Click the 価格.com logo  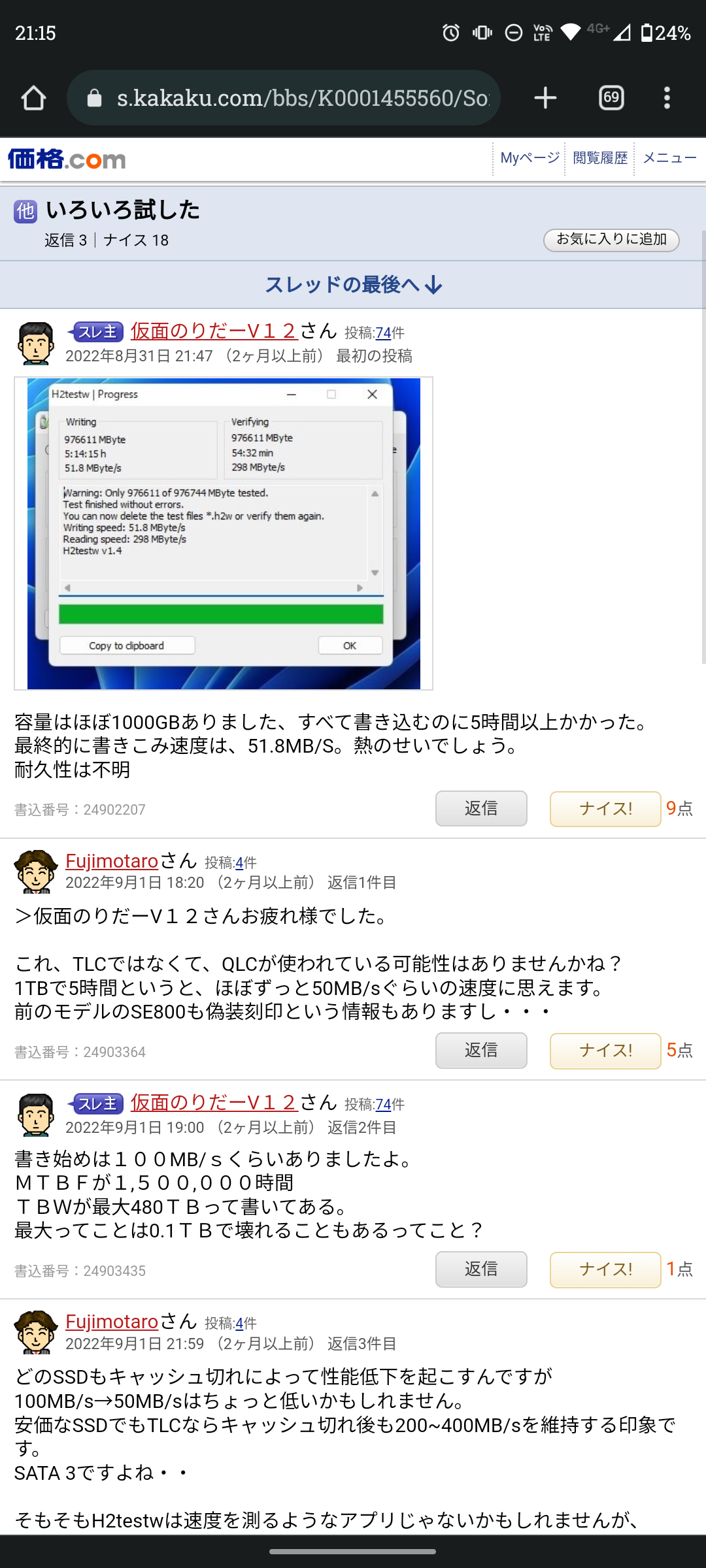click(x=67, y=159)
